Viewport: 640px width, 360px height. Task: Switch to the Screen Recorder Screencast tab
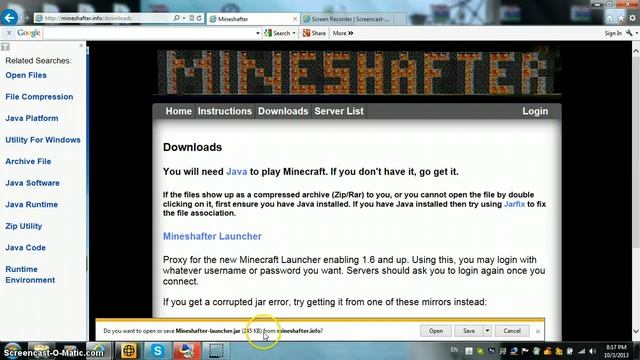coord(350,19)
